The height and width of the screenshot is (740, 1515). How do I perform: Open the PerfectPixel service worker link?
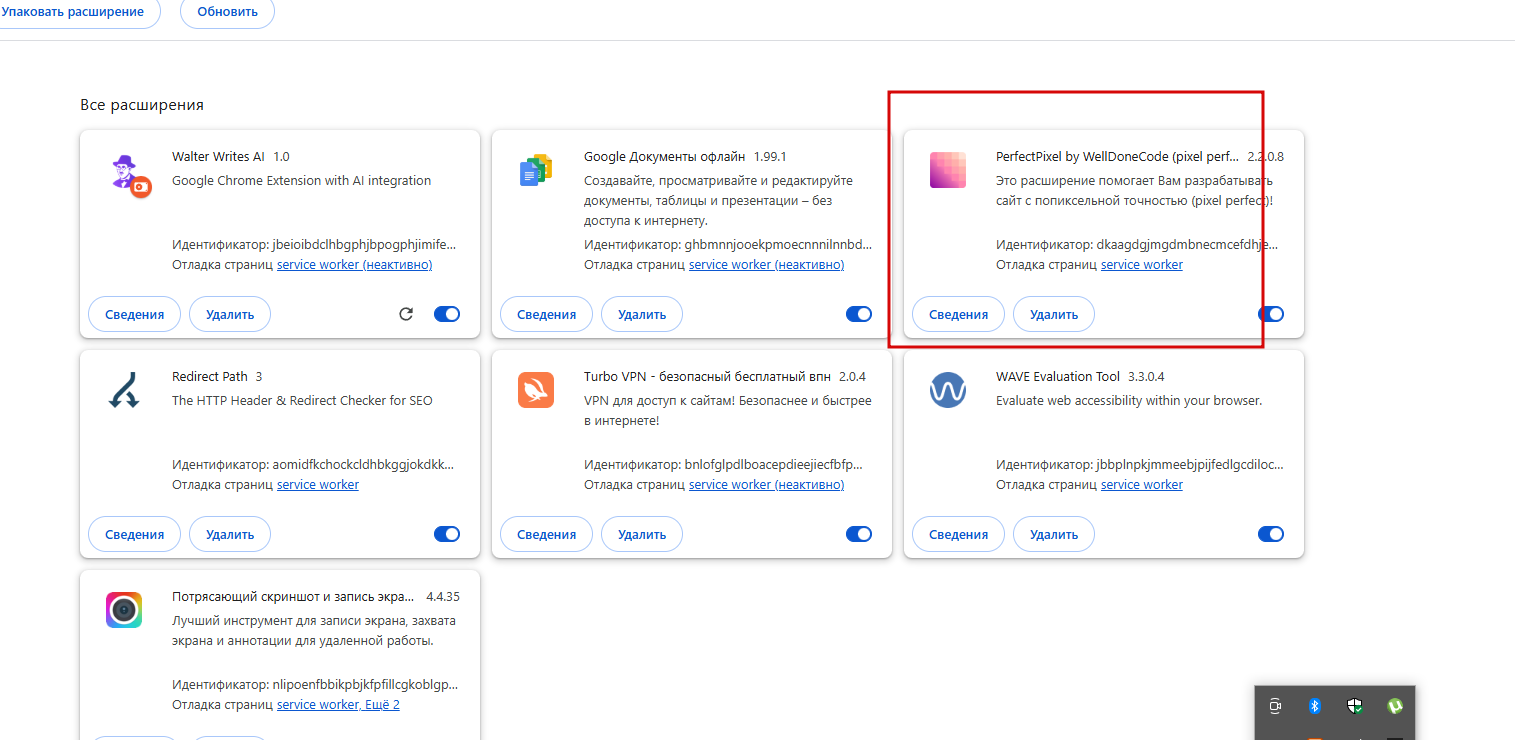click(x=1142, y=265)
